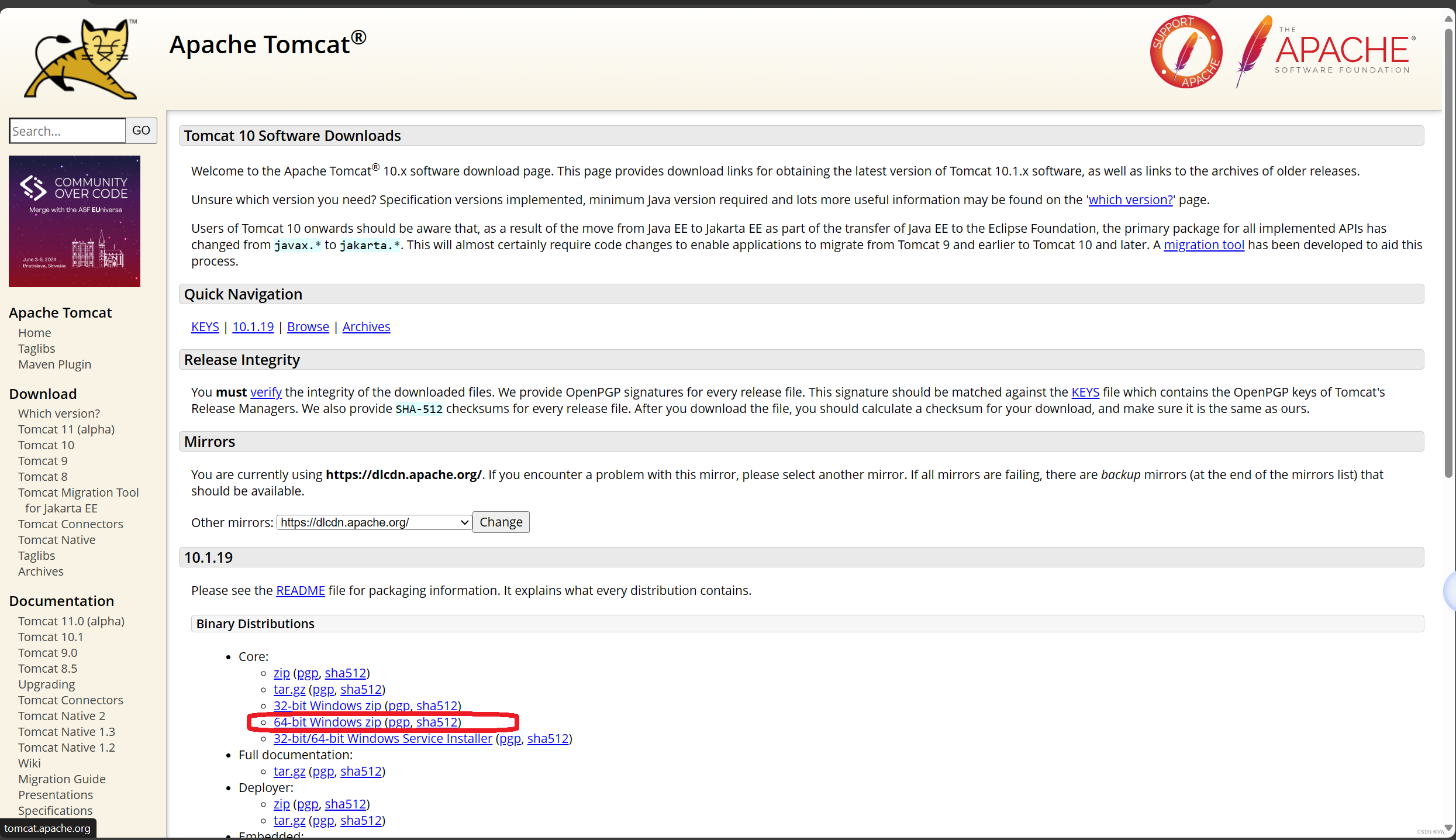
Task: Open Tomcat 9 download sidebar link
Action: [x=43, y=461]
